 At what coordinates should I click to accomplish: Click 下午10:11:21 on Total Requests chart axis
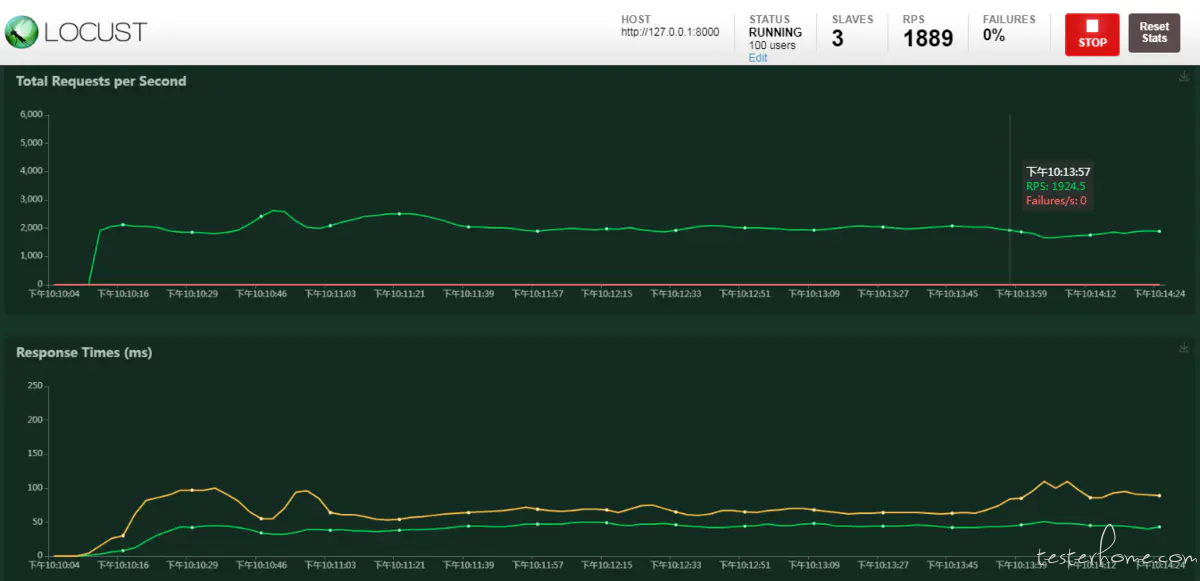399,294
